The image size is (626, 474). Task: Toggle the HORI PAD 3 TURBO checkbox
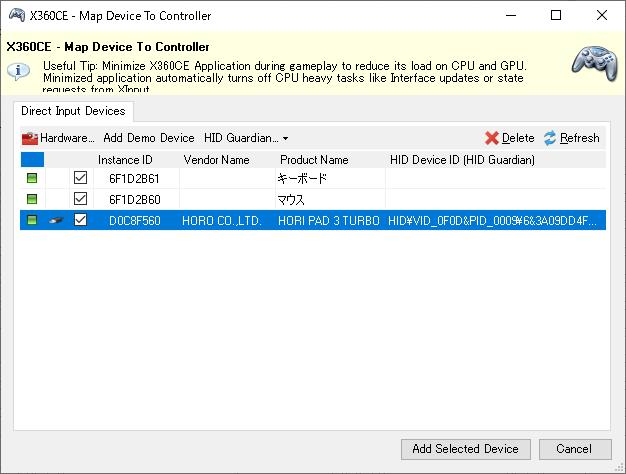[x=81, y=220]
